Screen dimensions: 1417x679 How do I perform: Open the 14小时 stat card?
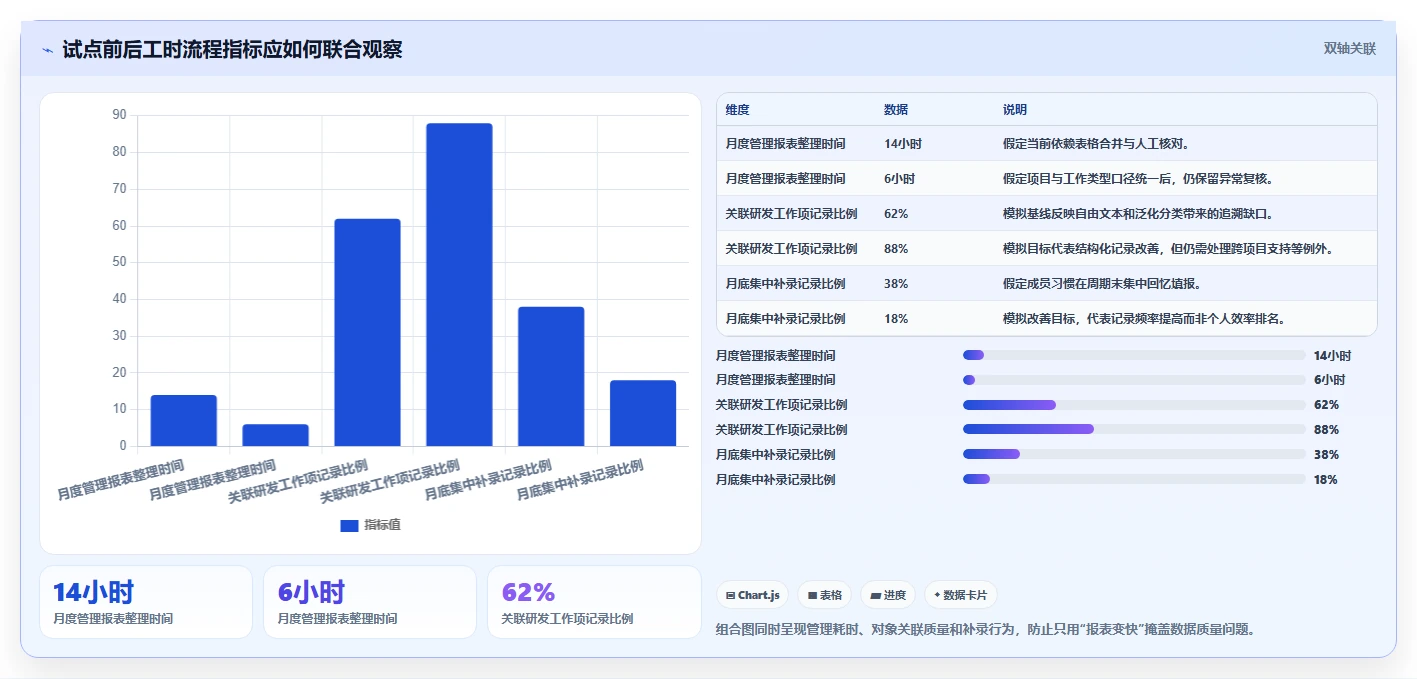point(146,602)
